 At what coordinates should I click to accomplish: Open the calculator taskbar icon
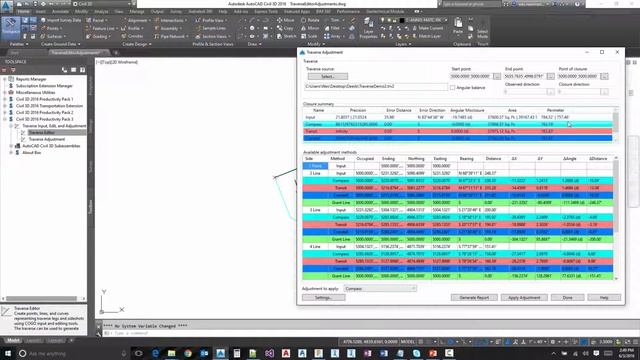click(x=237, y=353)
